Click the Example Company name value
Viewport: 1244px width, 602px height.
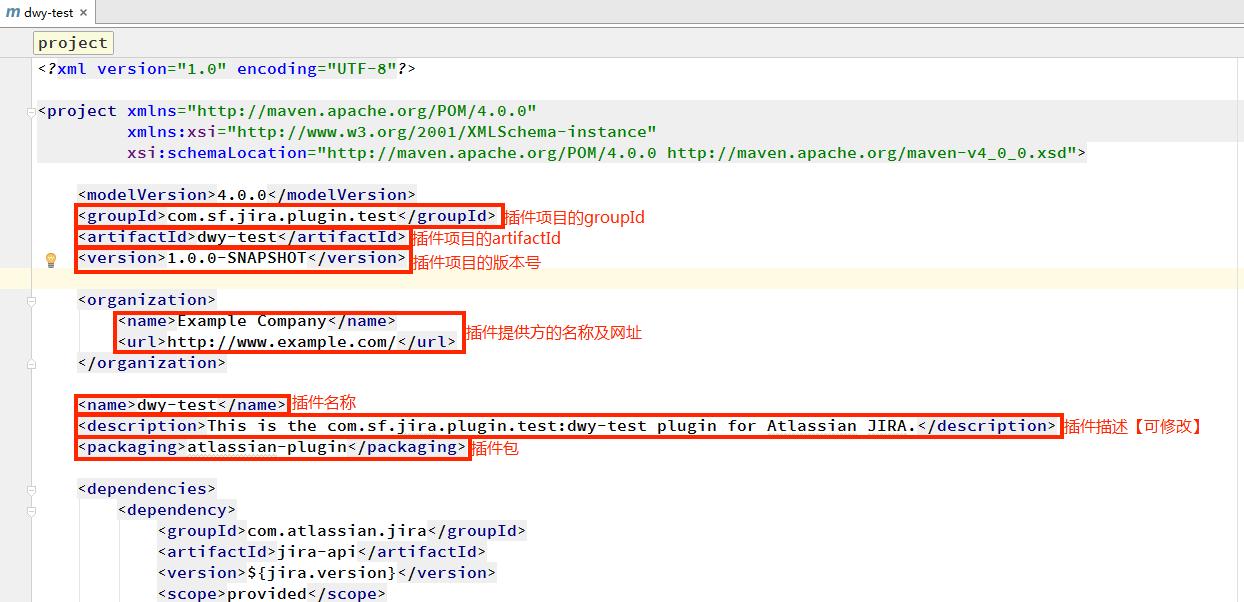click(251, 321)
